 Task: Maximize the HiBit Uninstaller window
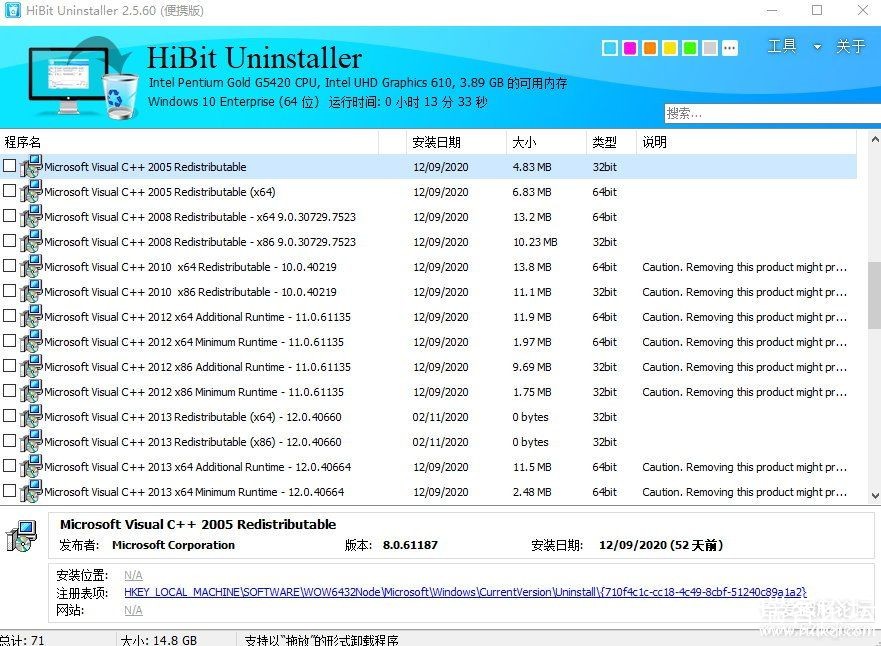817,10
